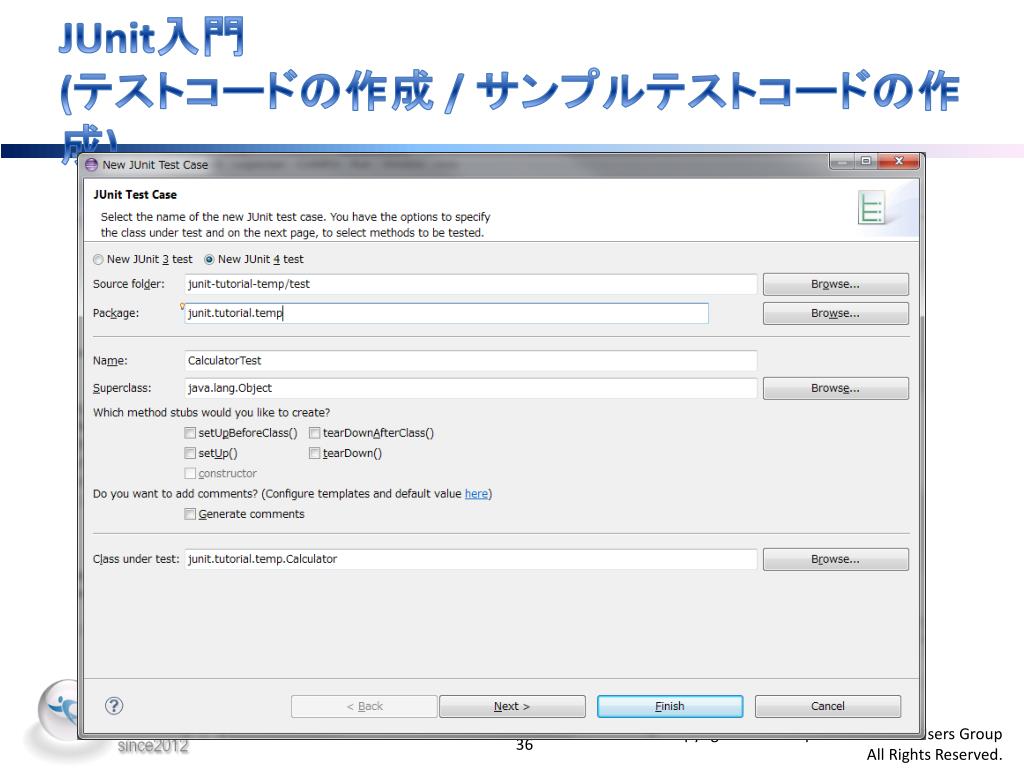Click the 'New JUnit Test Case' title text
The width and height of the screenshot is (1024, 768).
pyautogui.click(x=155, y=165)
